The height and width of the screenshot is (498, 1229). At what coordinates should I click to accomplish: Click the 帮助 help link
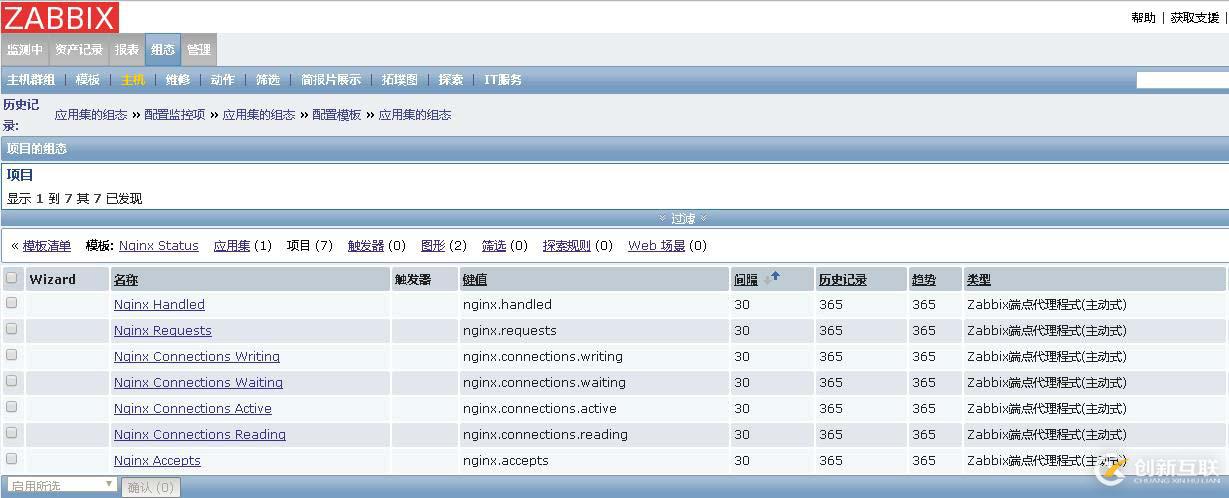(x=1143, y=18)
